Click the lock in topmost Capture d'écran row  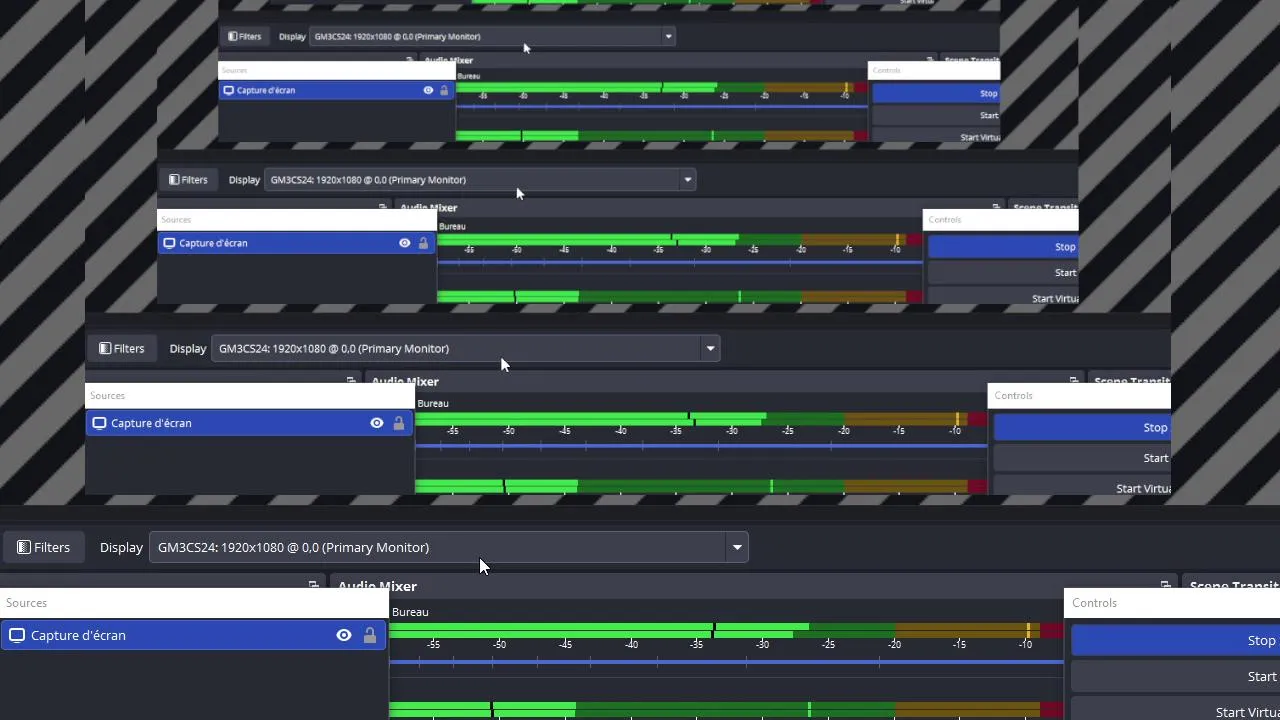tap(444, 90)
